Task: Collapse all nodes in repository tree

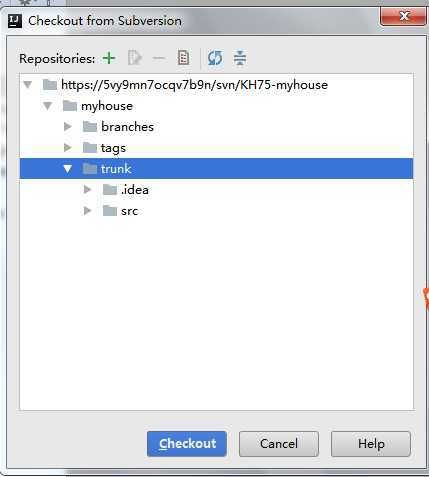Action: [x=240, y=58]
